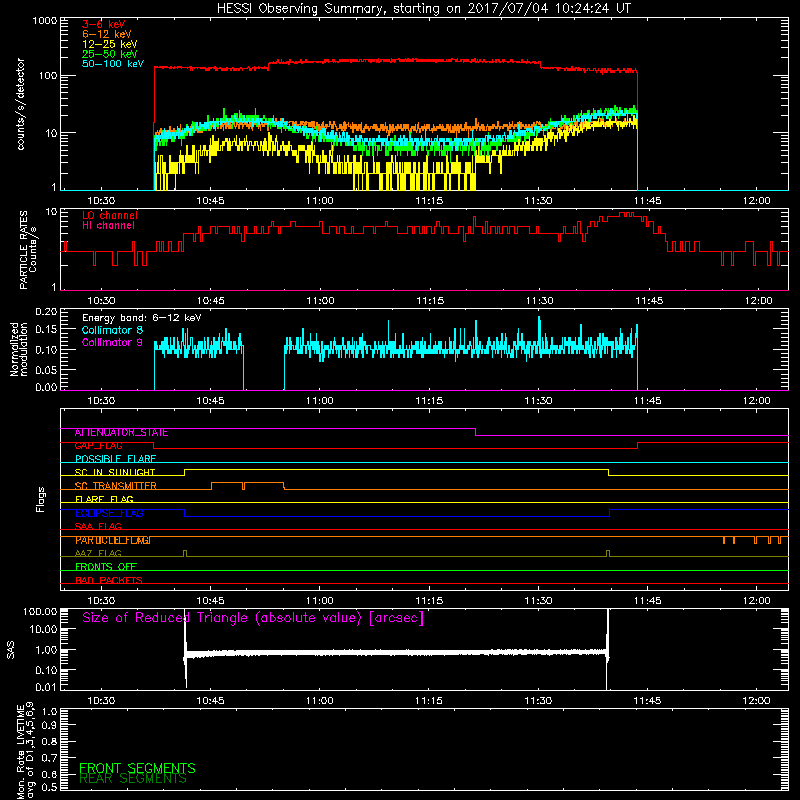Viewport: 800px width, 800px height.
Task: Click the Size of Reduced Triangle caption
Action: coord(253,618)
